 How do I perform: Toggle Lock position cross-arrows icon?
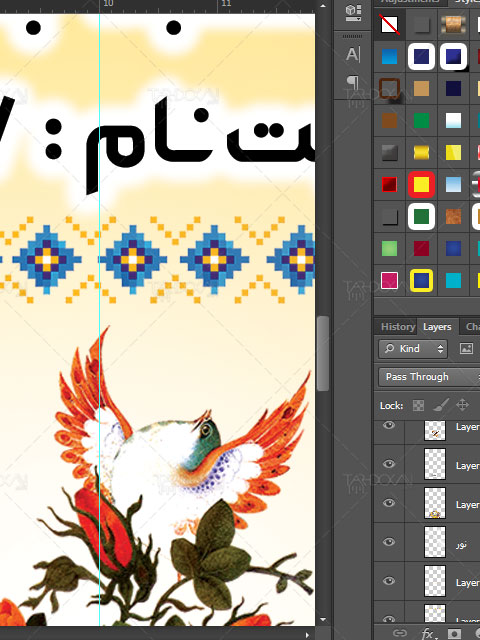pyautogui.click(x=462, y=405)
